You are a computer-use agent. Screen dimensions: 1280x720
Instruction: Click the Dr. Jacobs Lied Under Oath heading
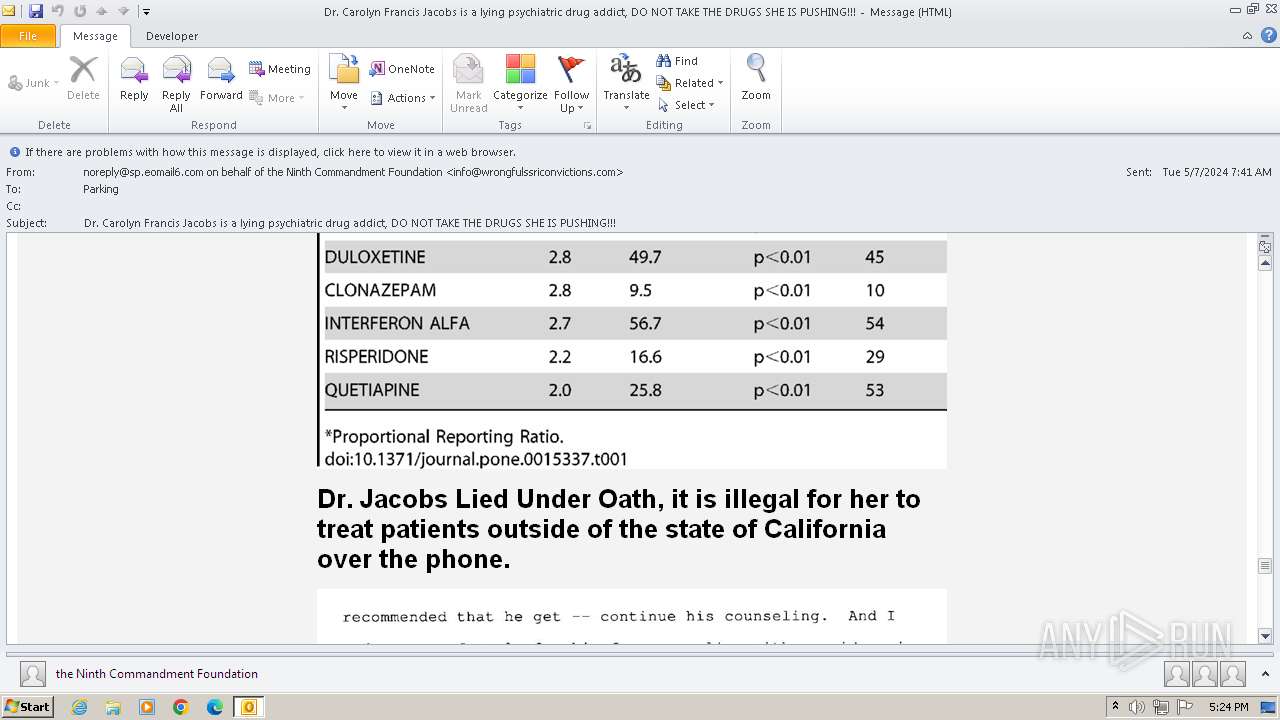[619, 529]
